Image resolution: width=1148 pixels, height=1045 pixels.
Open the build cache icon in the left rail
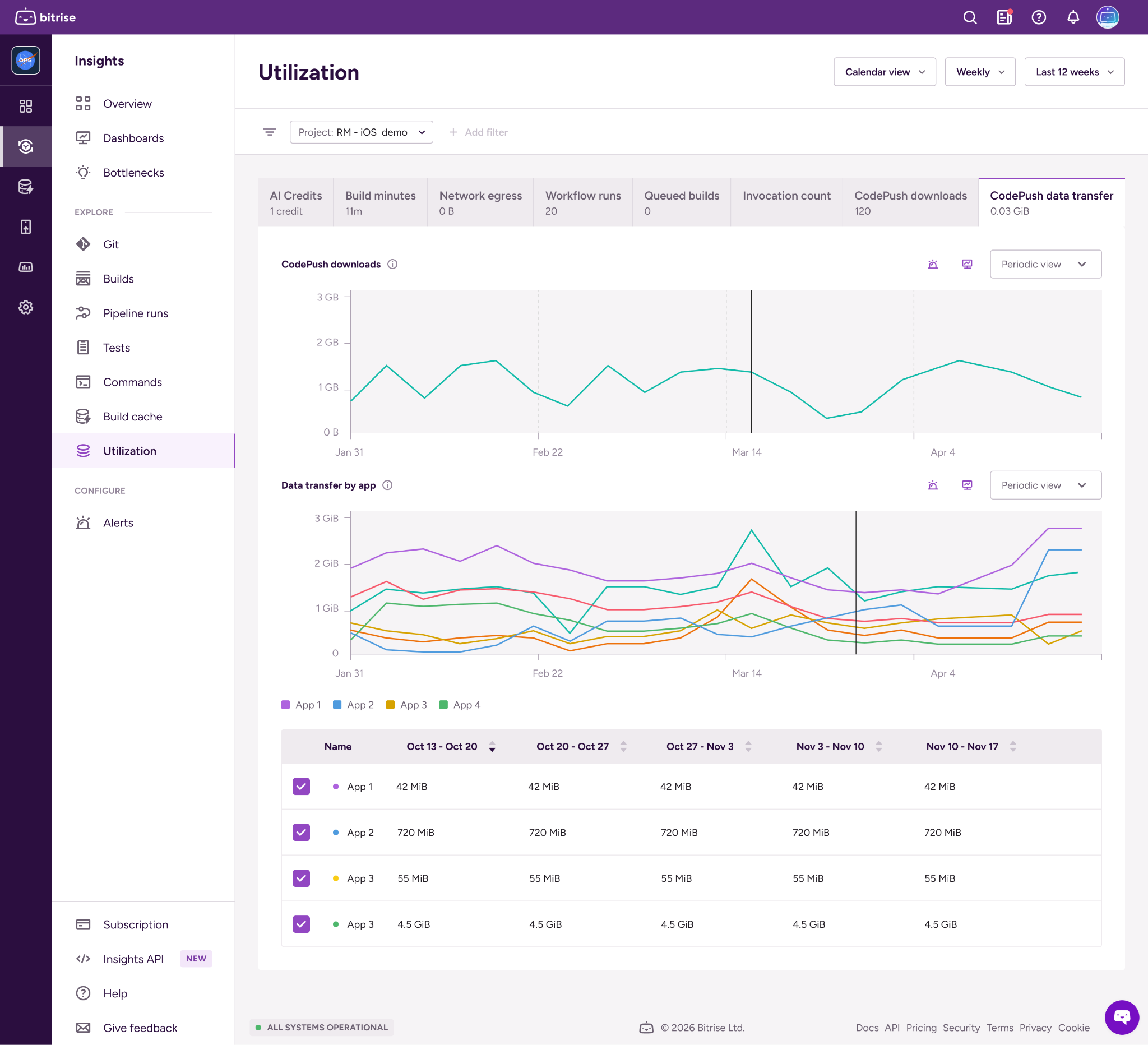coord(26,186)
